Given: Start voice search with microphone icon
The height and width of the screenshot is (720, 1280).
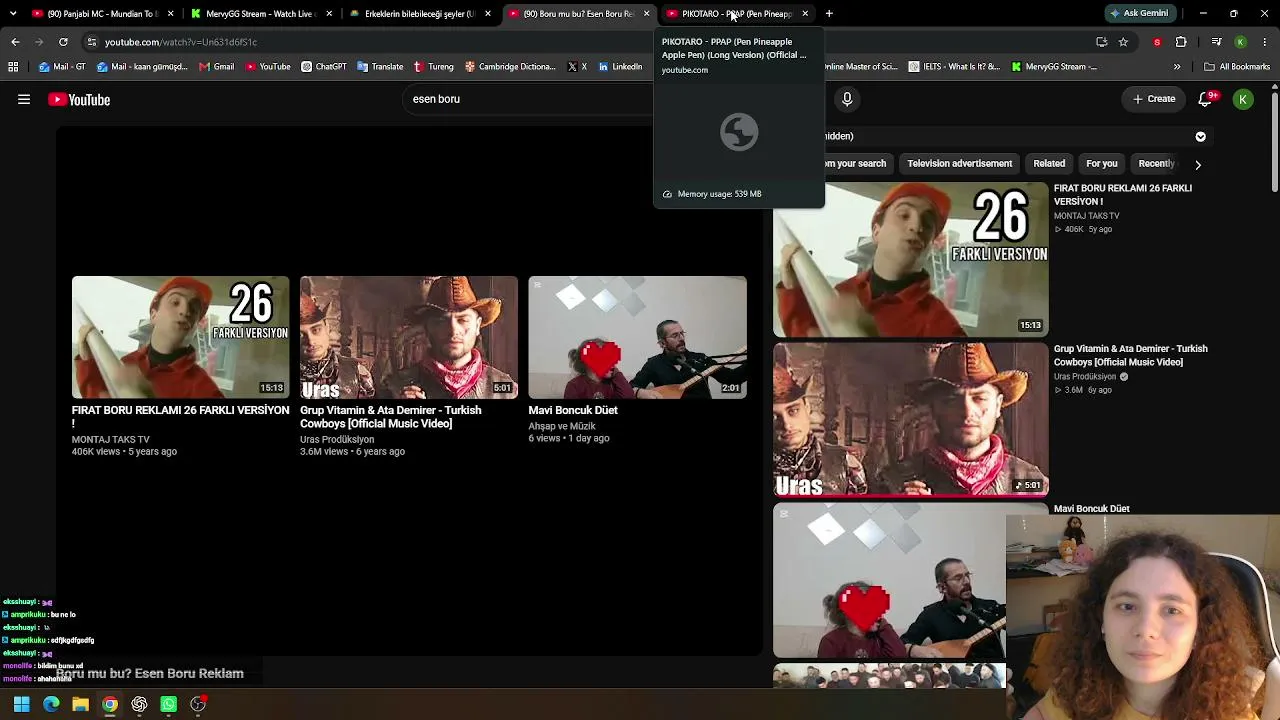Looking at the screenshot, I should coord(847,99).
